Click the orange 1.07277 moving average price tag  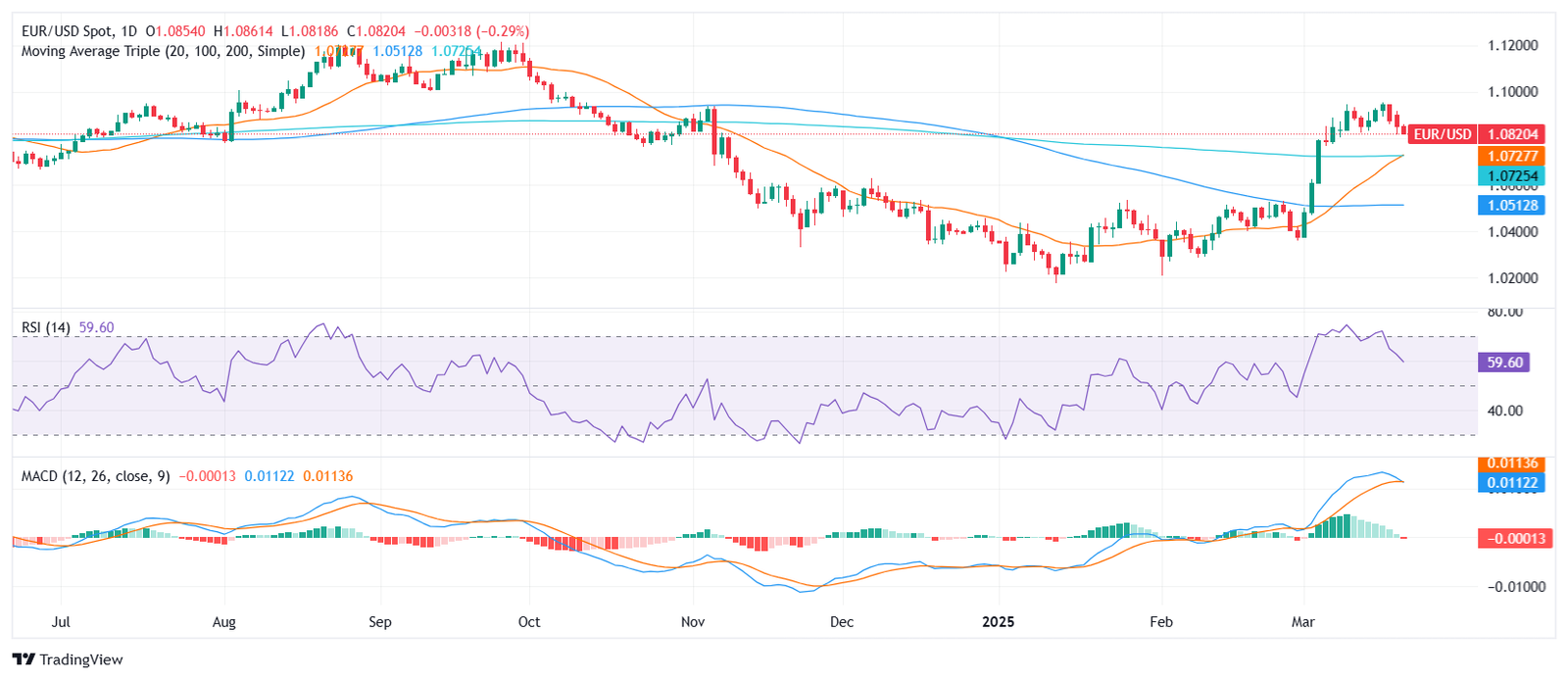coord(1512,156)
